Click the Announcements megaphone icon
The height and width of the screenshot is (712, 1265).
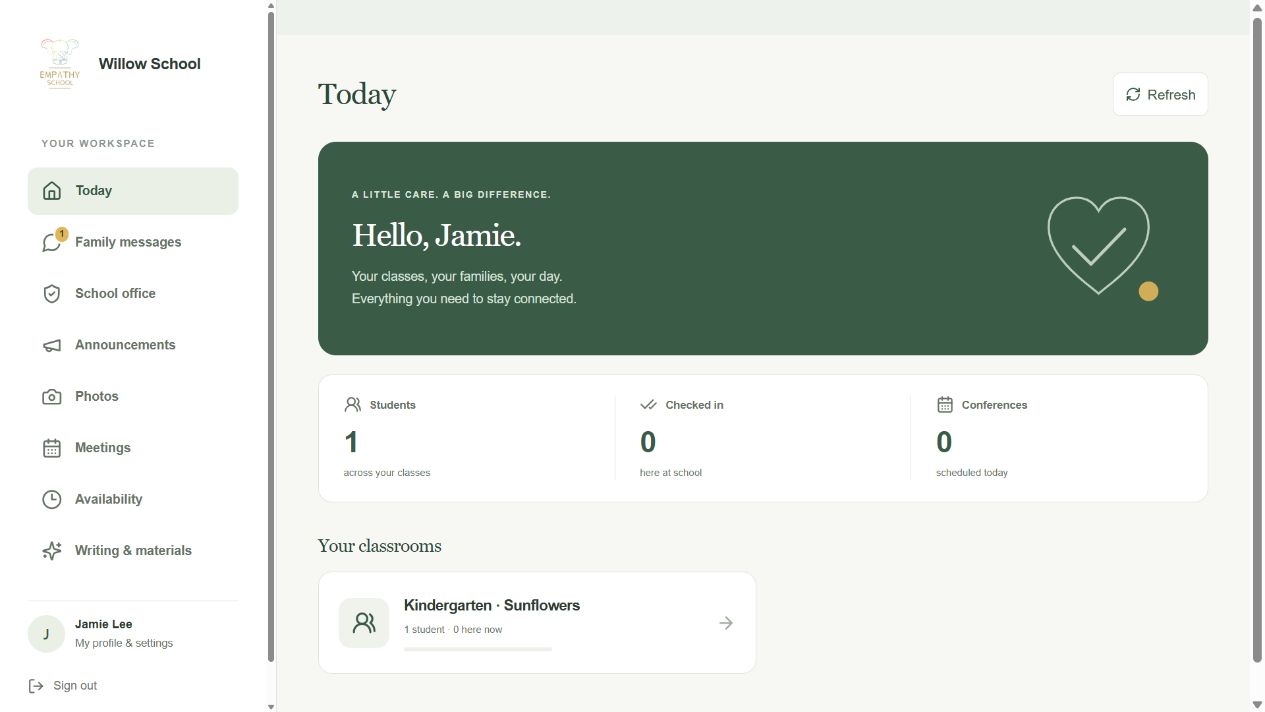[52, 345]
